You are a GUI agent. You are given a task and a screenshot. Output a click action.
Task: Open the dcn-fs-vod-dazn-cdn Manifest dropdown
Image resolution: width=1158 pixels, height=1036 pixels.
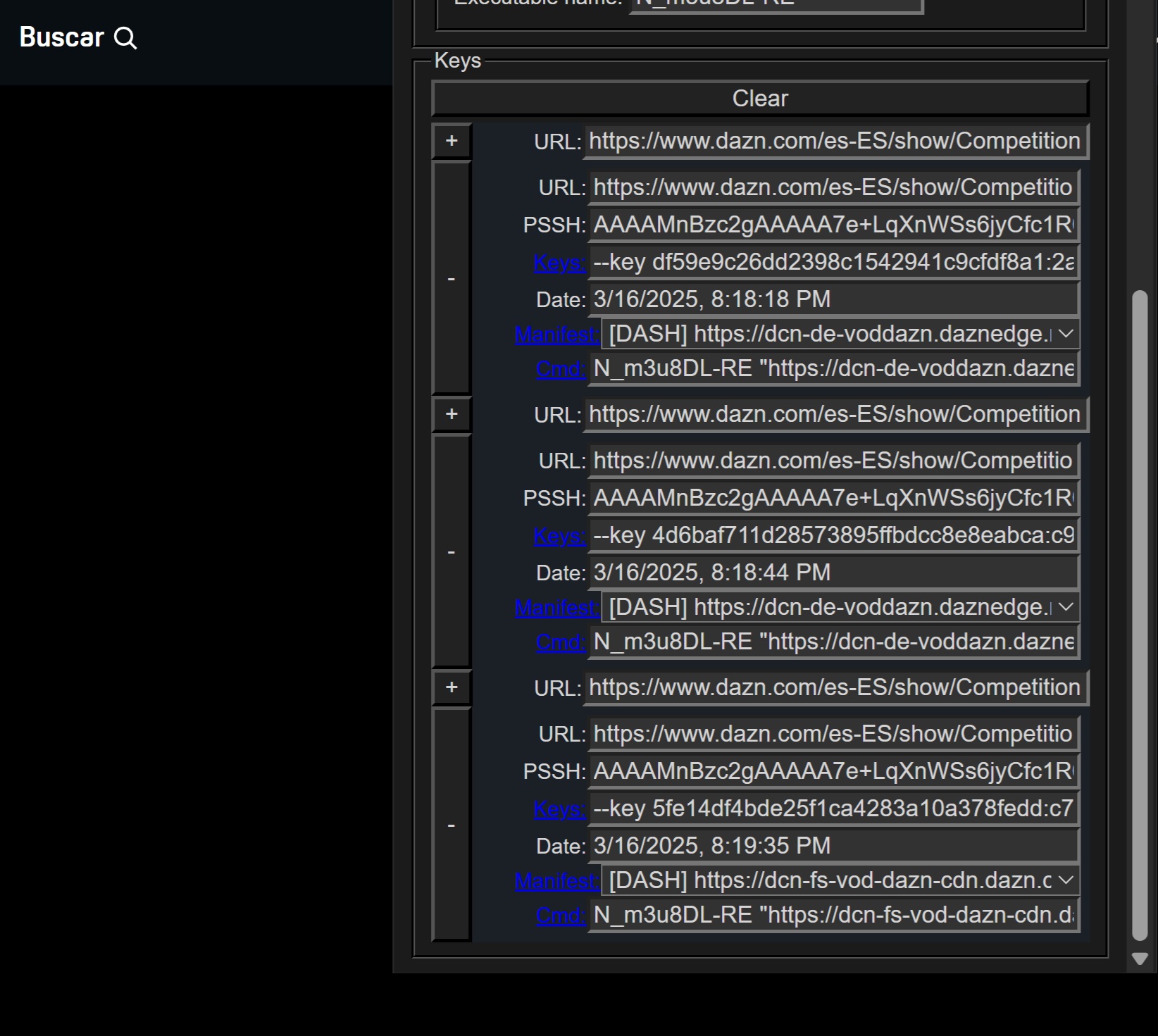(x=840, y=880)
